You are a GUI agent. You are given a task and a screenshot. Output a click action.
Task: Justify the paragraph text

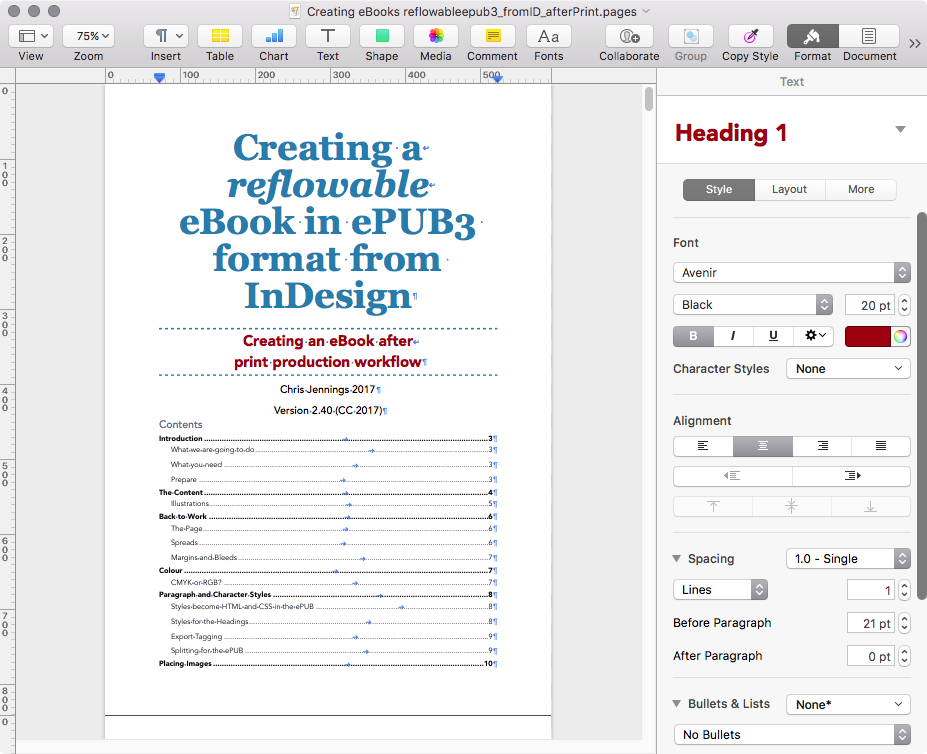(881, 446)
